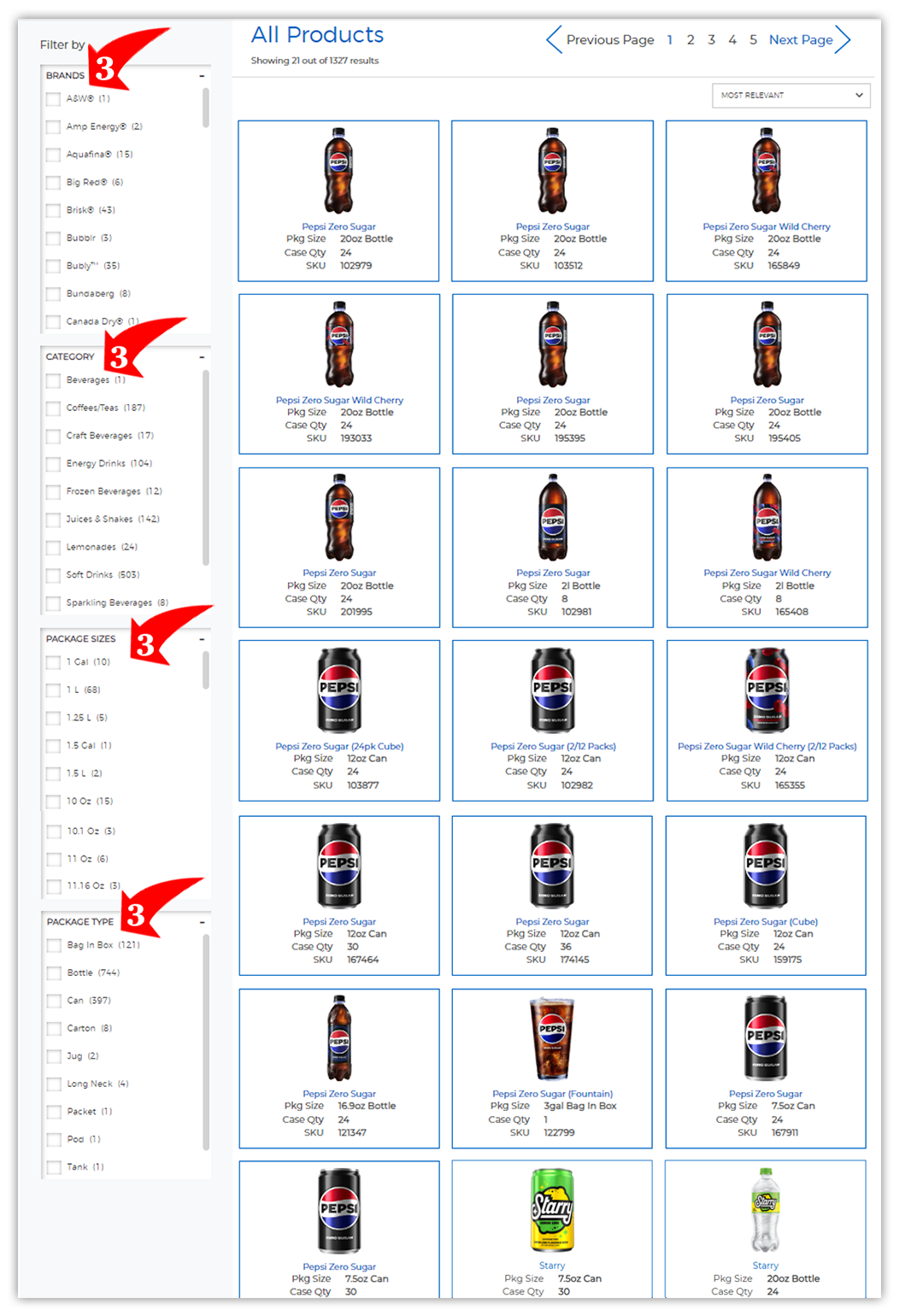Screen dimensions: 923x1316
Task: Collapse the Category filter section
Action: (x=202, y=357)
